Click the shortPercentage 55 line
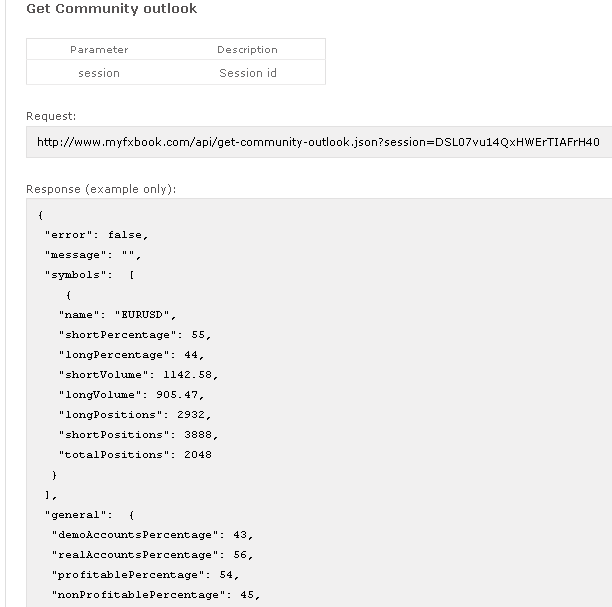Image resolution: width=612 pixels, height=607 pixels. point(135,335)
